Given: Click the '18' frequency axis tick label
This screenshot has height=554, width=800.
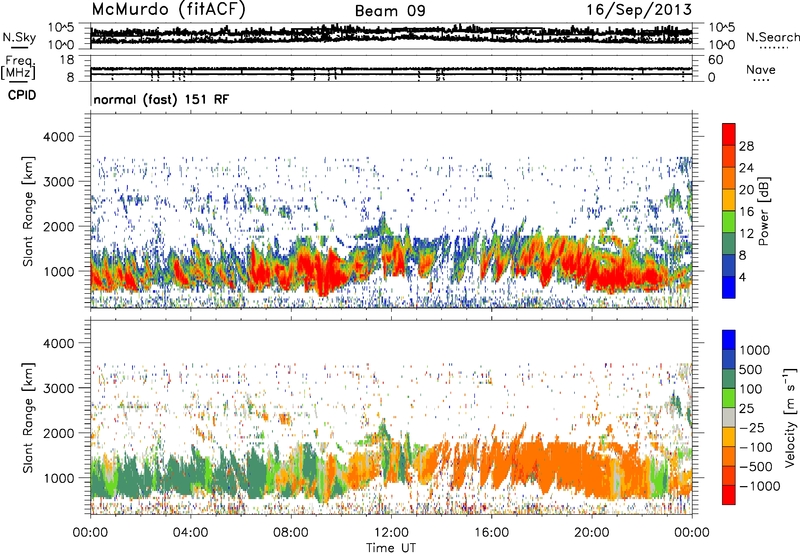Looking at the screenshot, I should [67, 60].
